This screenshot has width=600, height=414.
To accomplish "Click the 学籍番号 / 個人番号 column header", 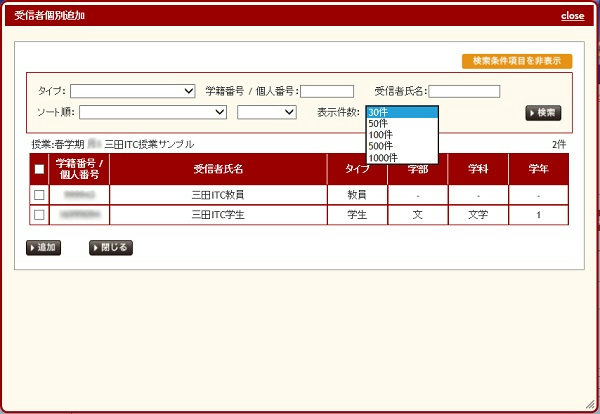I will (79, 169).
